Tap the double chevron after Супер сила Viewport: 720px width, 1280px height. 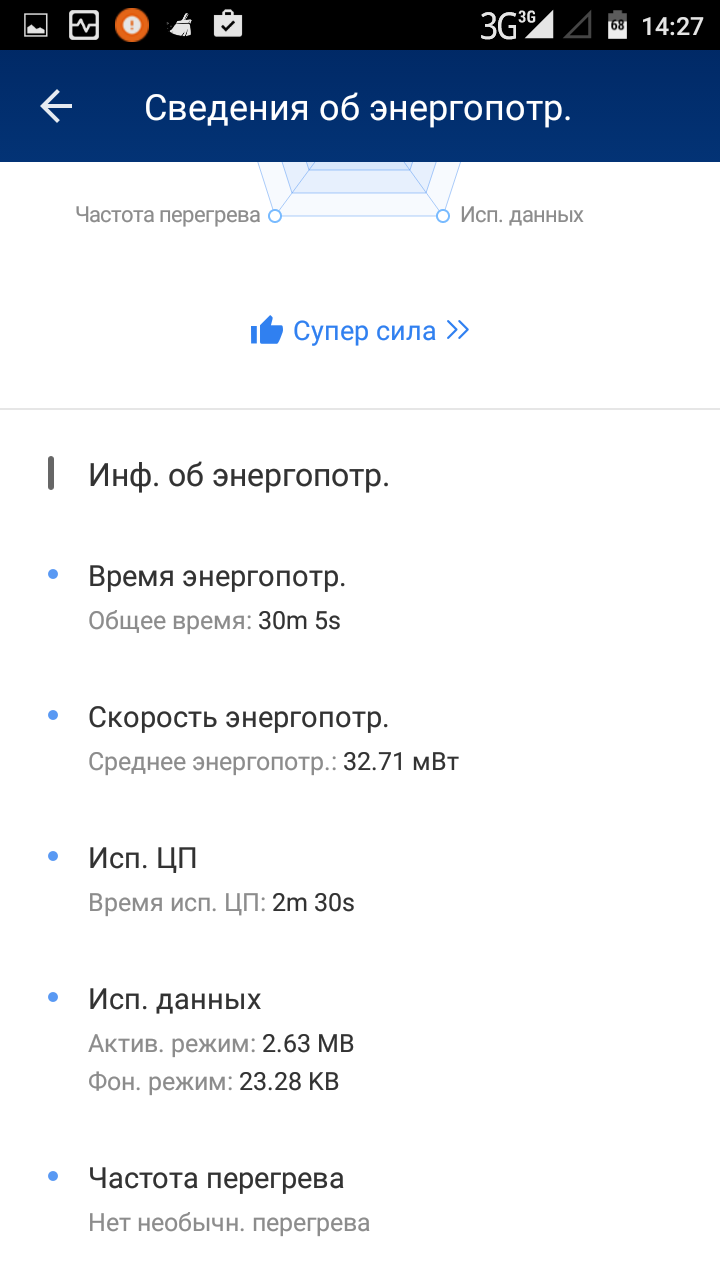[458, 331]
